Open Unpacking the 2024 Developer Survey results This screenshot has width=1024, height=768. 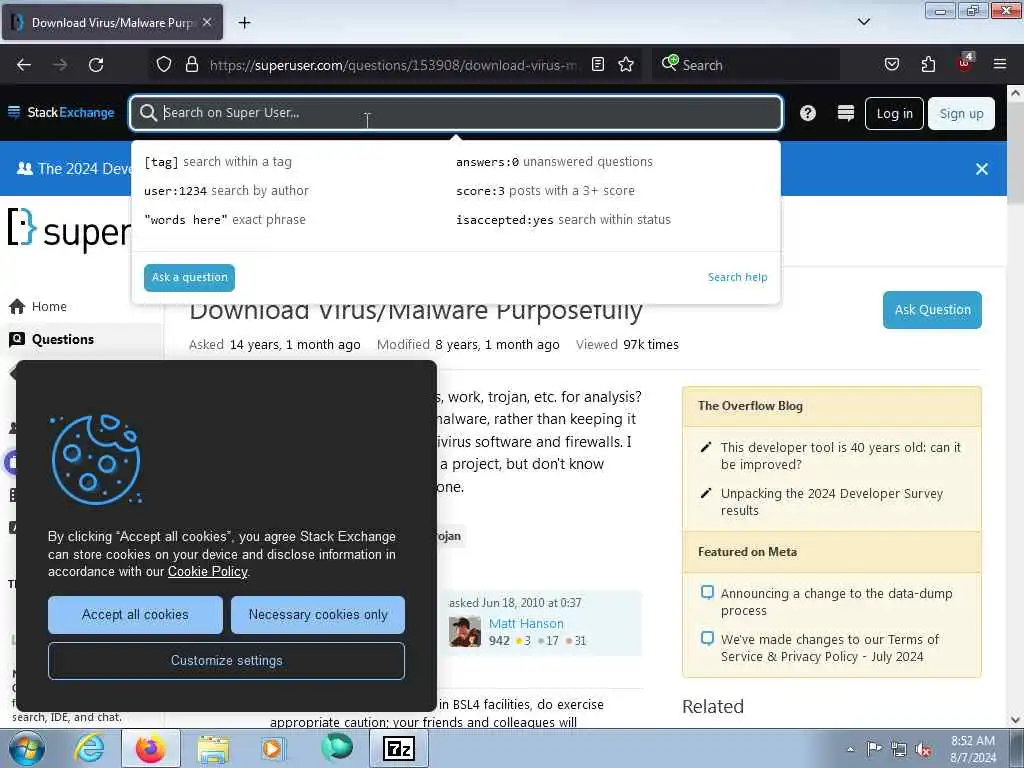tap(831, 502)
